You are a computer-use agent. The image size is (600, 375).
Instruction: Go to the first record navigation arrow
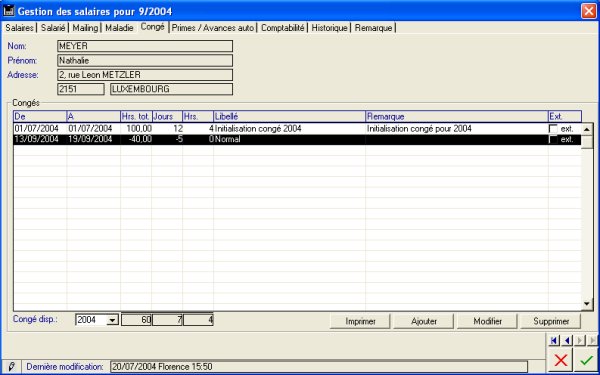pyautogui.click(x=554, y=340)
